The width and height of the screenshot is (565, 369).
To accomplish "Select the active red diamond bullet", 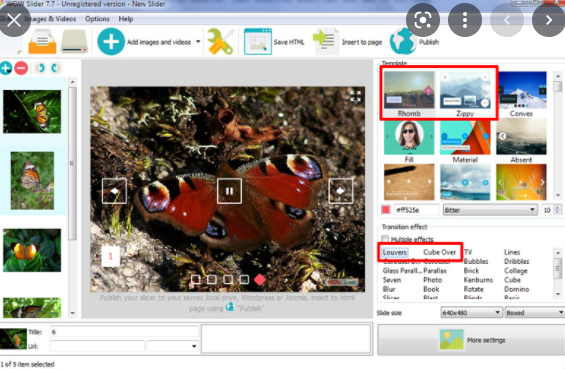I will click(259, 280).
